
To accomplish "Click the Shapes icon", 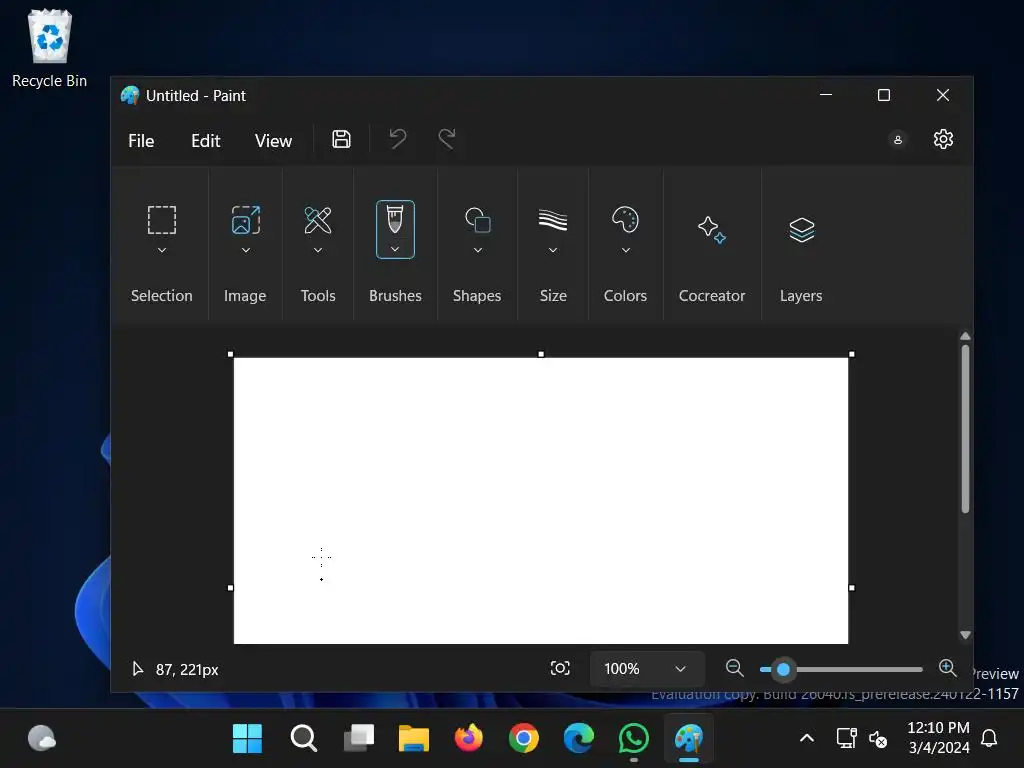I will (477, 220).
